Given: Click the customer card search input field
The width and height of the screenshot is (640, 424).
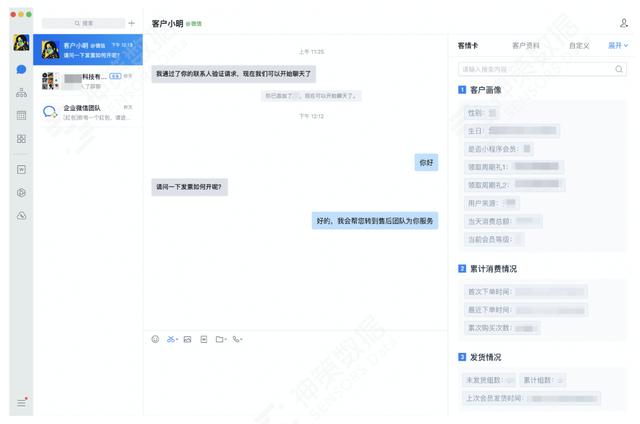Looking at the screenshot, I should coord(542,69).
